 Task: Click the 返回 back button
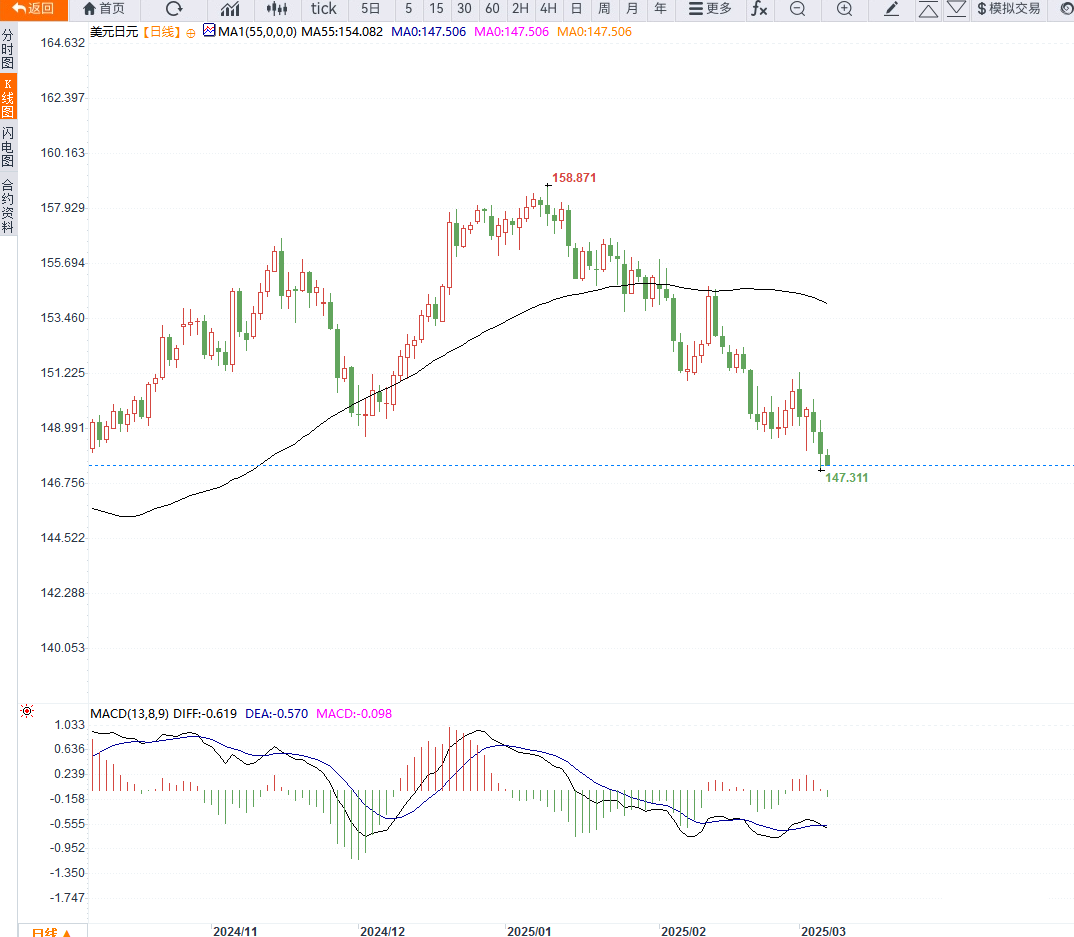(34, 9)
